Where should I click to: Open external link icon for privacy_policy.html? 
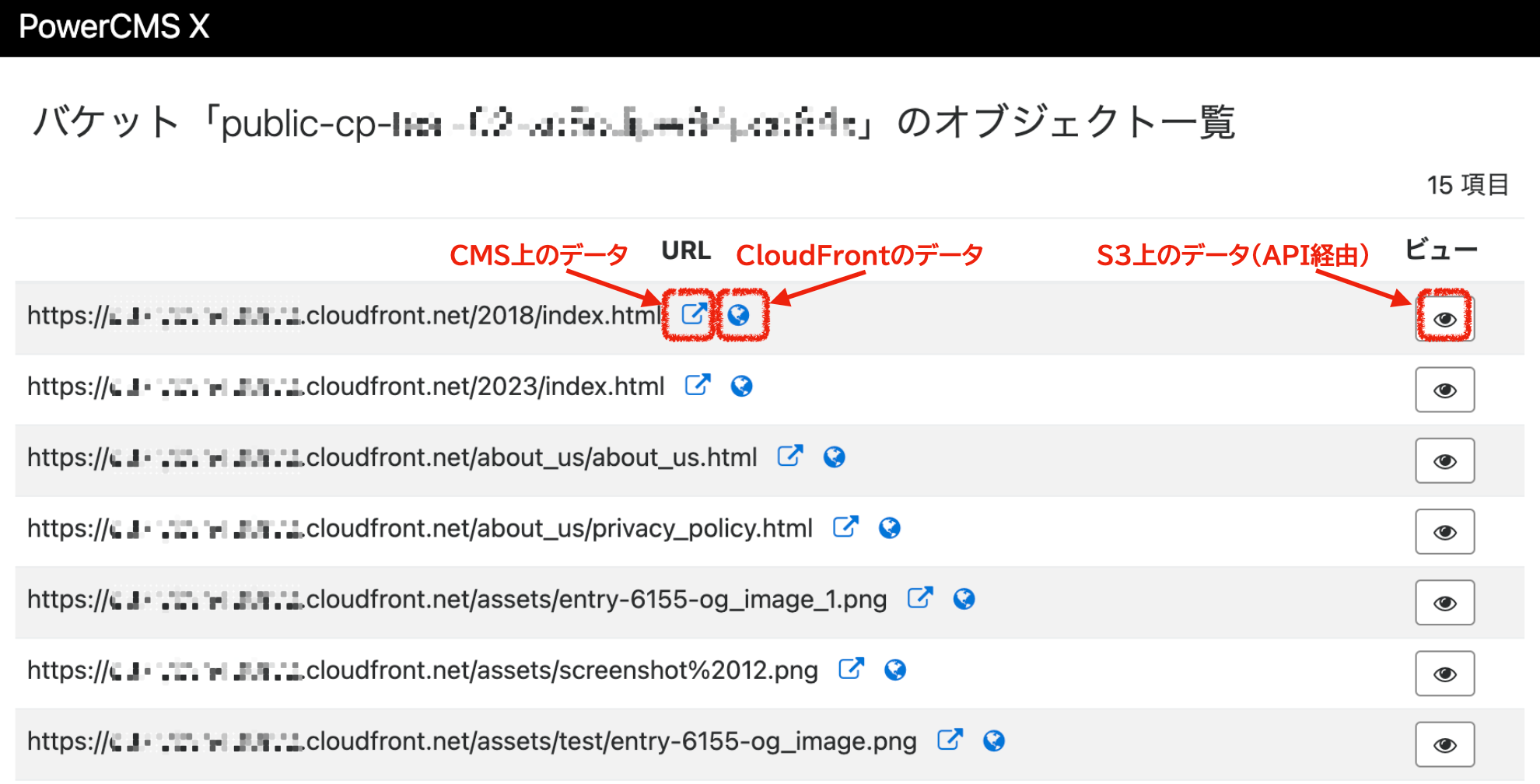[845, 528]
